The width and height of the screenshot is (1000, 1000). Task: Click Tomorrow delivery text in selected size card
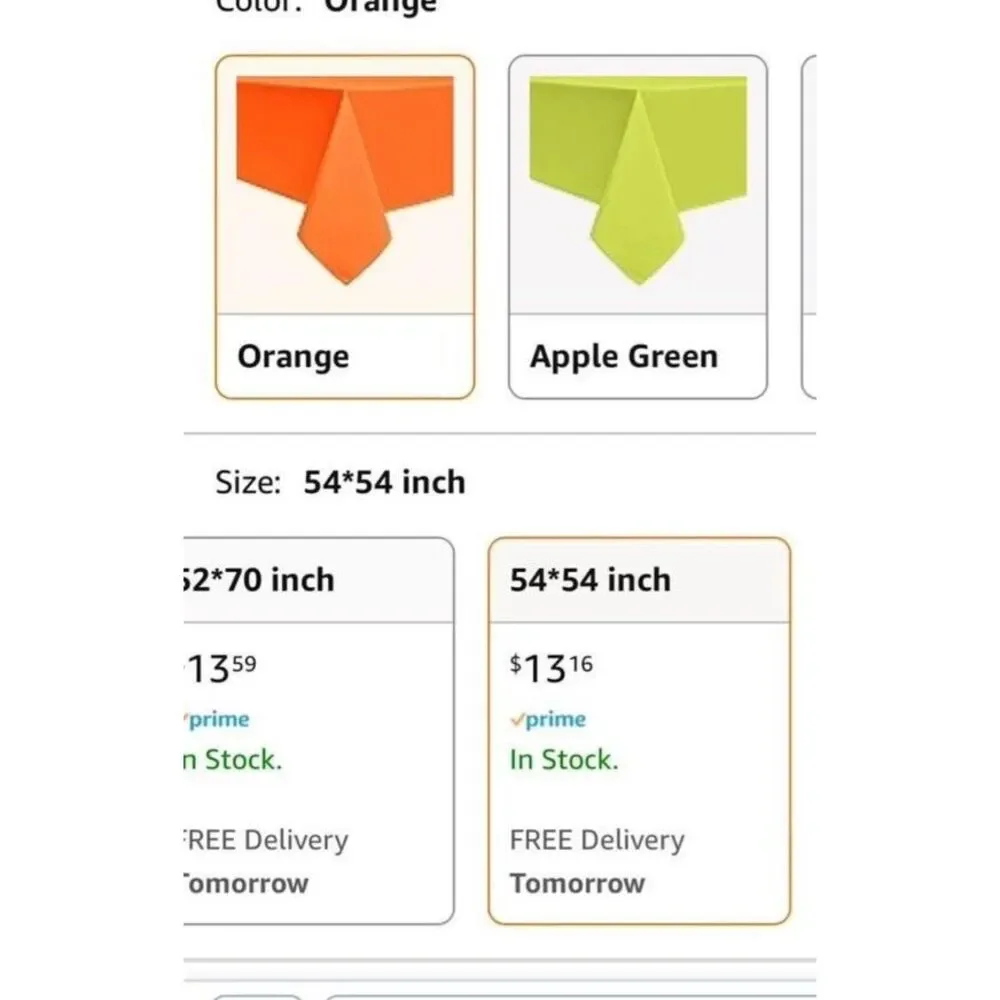[x=577, y=884]
